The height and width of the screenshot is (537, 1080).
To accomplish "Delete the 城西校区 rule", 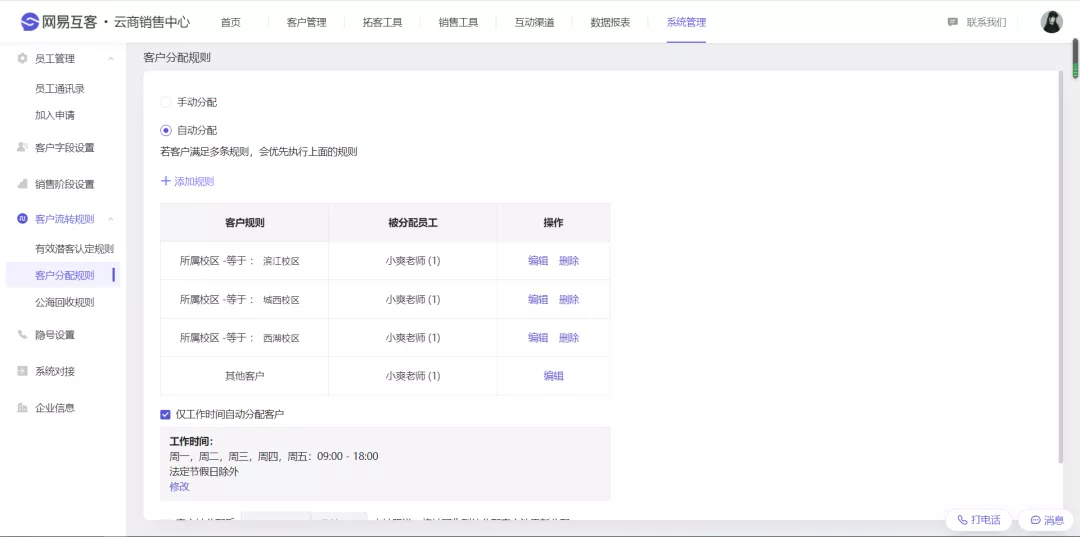I will click(x=569, y=299).
